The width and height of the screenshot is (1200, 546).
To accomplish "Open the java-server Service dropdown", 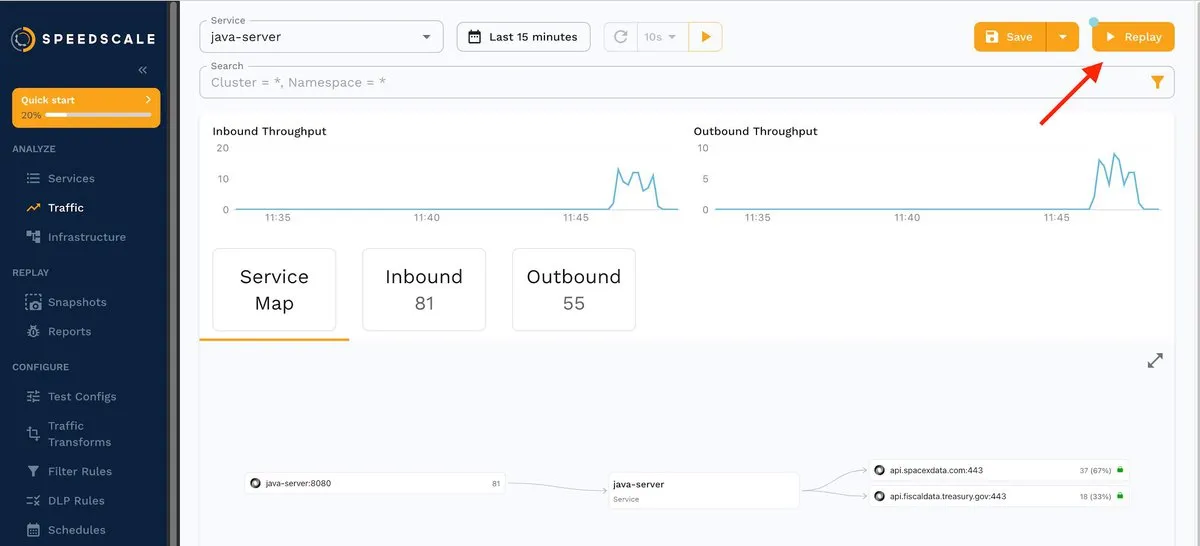I will coord(321,37).
